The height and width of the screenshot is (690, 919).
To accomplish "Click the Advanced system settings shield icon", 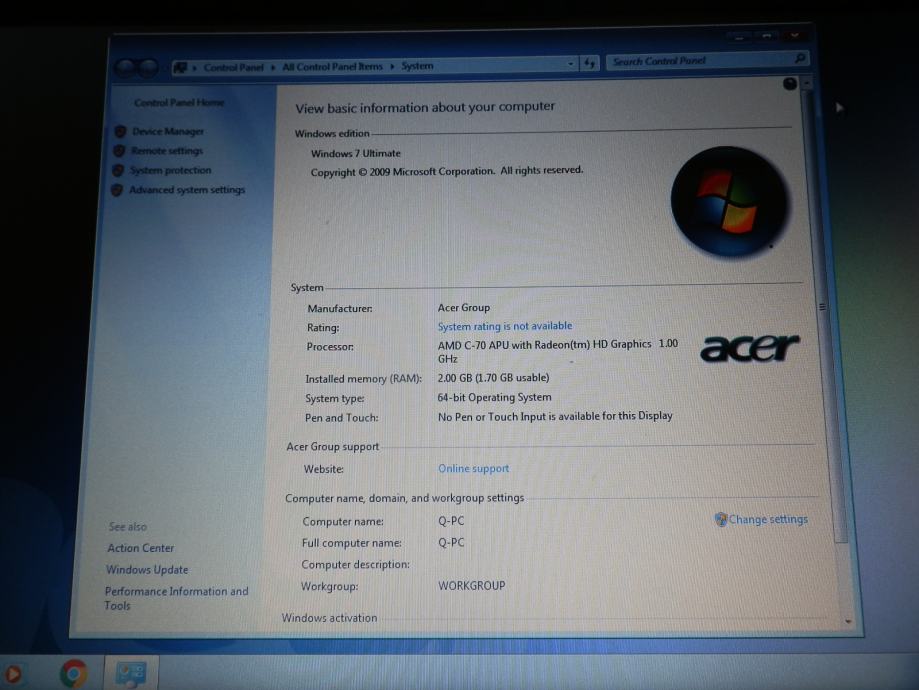I will tap(117, 190).
